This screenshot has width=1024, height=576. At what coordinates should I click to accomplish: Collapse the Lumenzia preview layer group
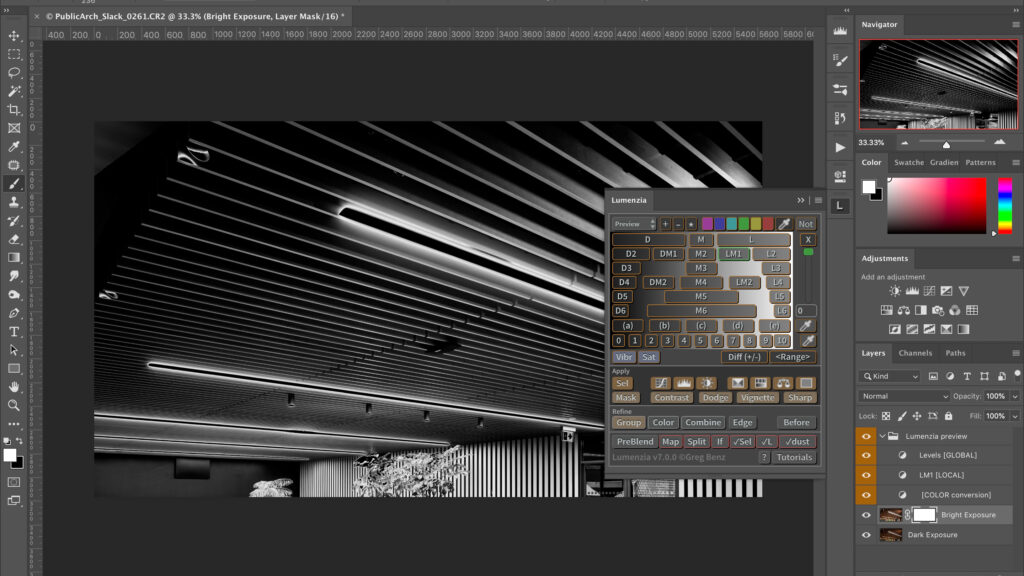882,436
